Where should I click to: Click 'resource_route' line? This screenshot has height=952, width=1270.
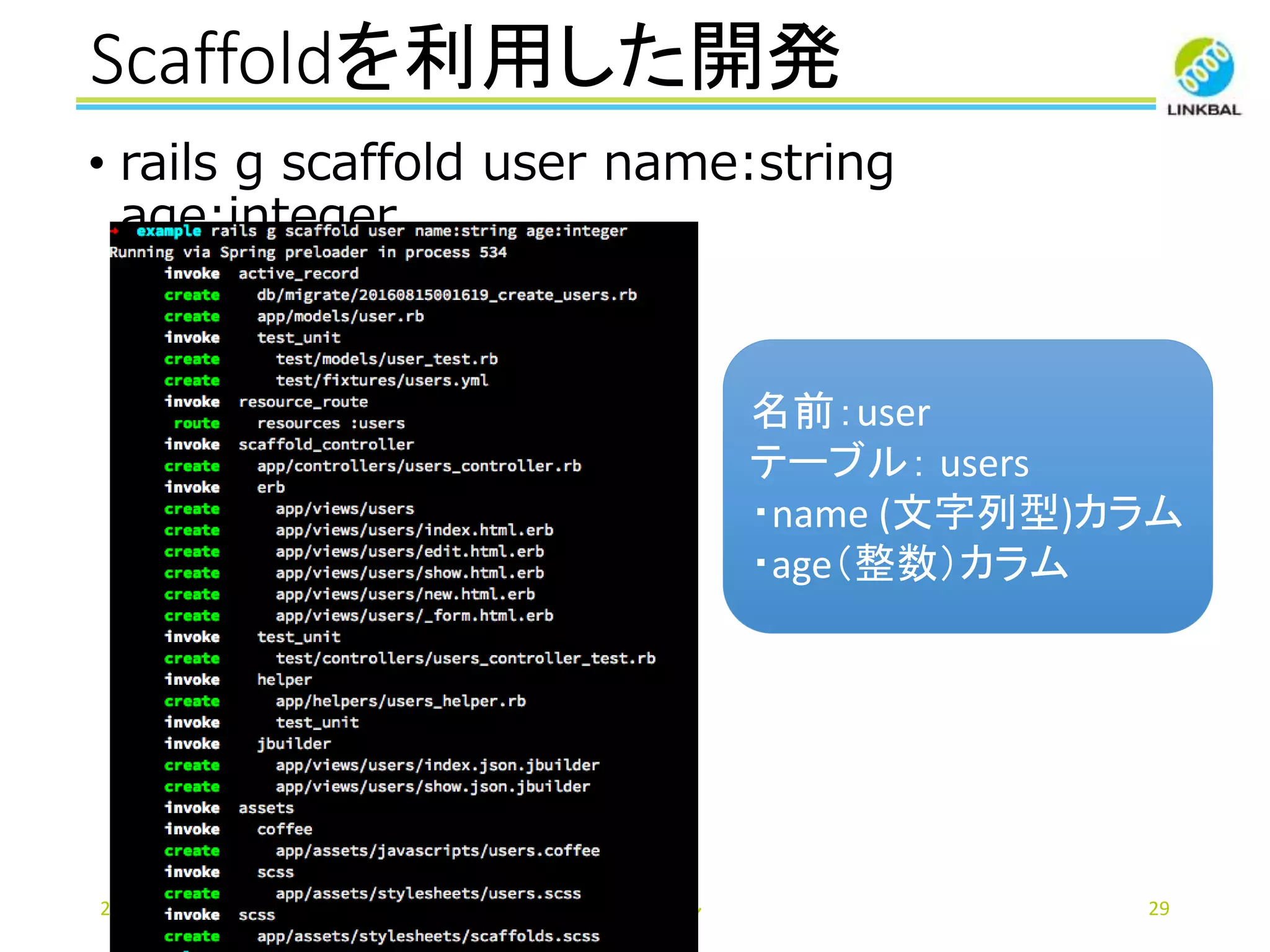pos(303,402)
